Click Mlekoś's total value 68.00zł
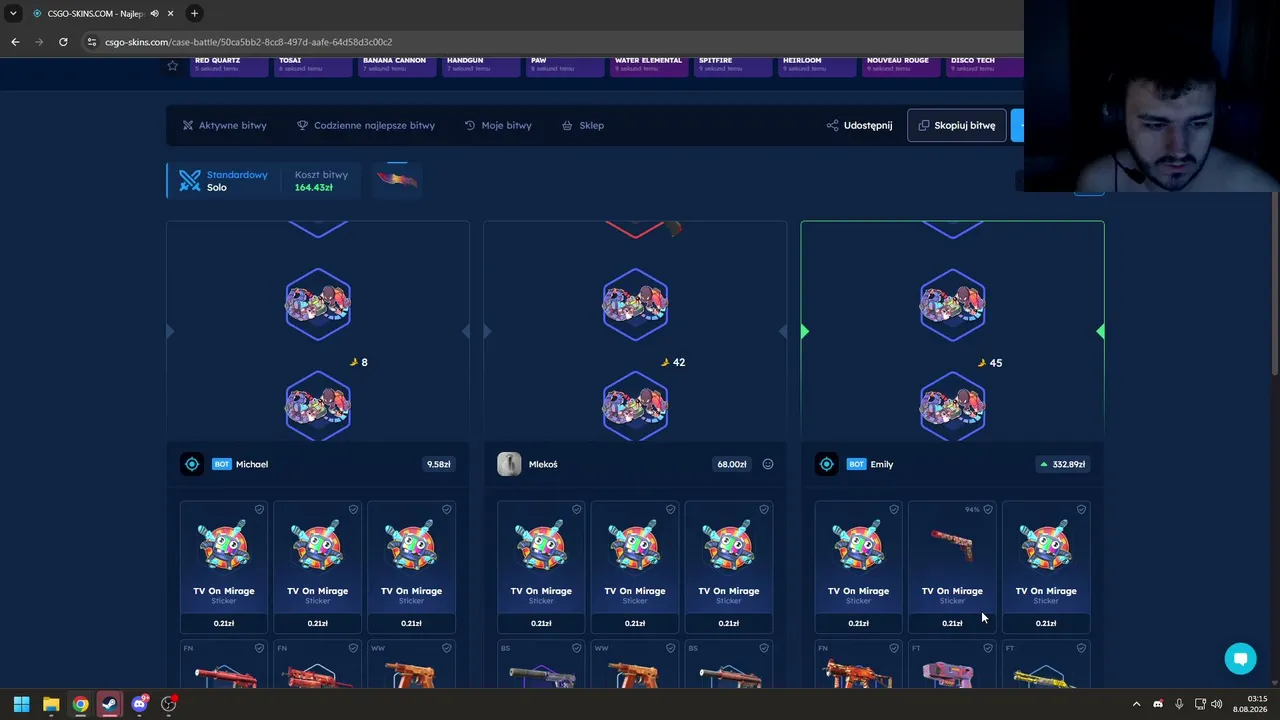Image resolution: width=1280 pixels, height=720 pixels. click(x=732, y=464)
